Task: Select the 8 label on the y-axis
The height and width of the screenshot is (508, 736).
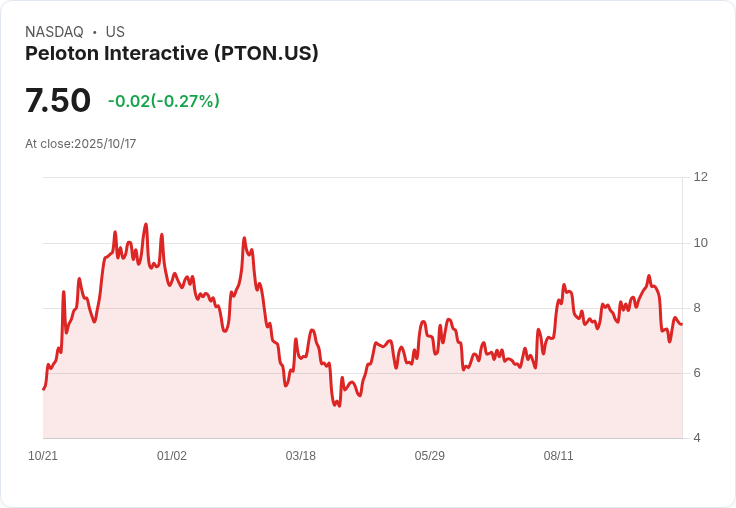Action: (x=697, y=308)
